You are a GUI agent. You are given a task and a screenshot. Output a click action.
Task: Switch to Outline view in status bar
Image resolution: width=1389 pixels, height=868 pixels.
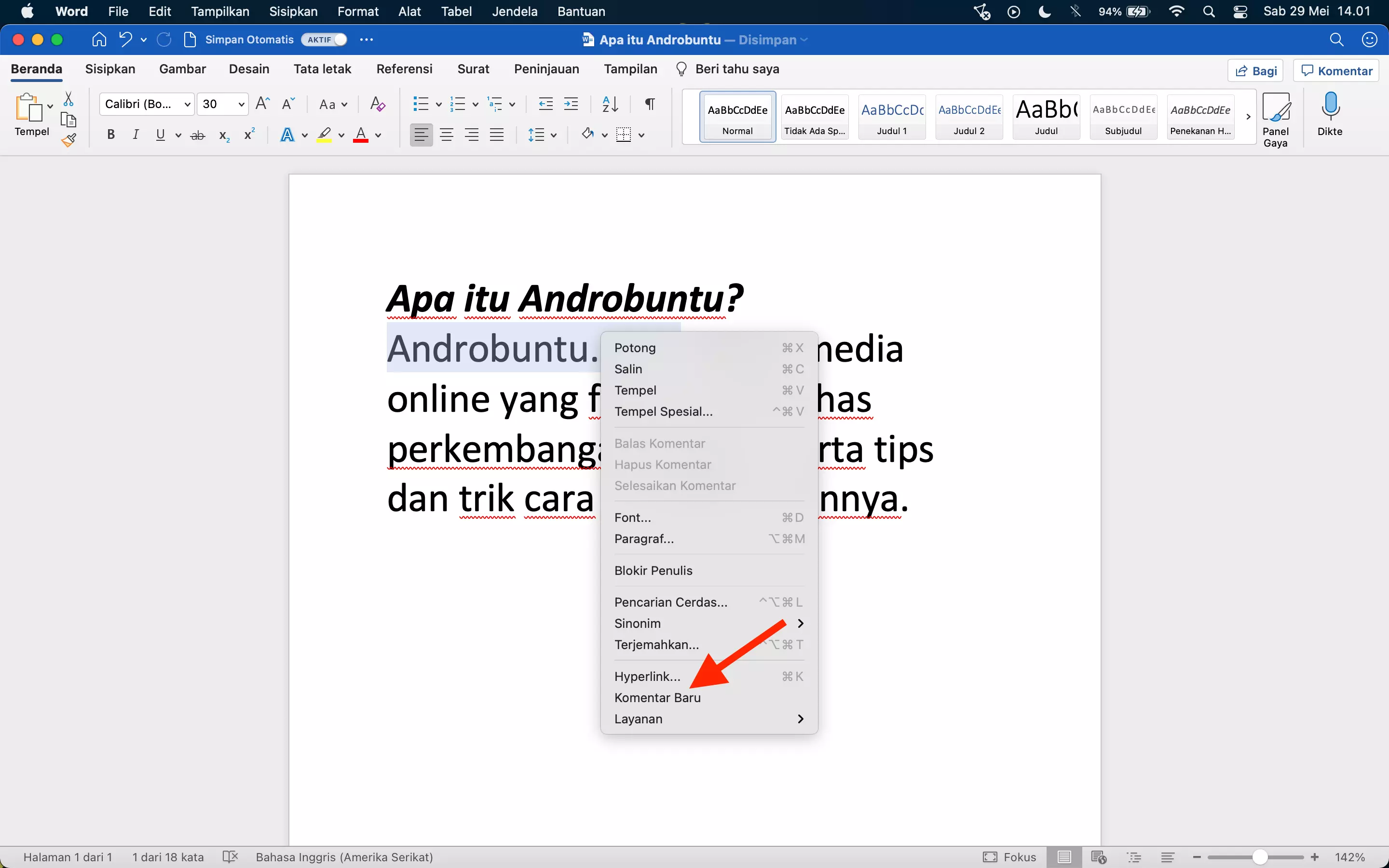click(1134, 857)
